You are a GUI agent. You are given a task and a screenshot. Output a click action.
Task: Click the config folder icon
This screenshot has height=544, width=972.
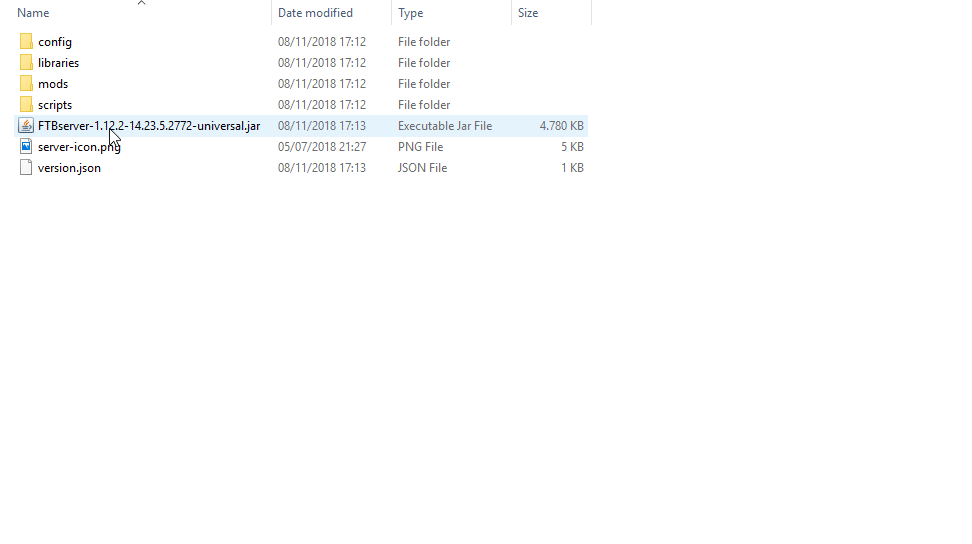coord(26,42)
